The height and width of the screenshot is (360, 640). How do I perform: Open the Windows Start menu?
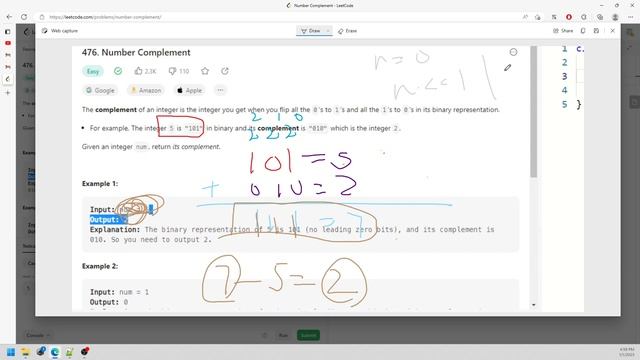[x=11, y=351]
